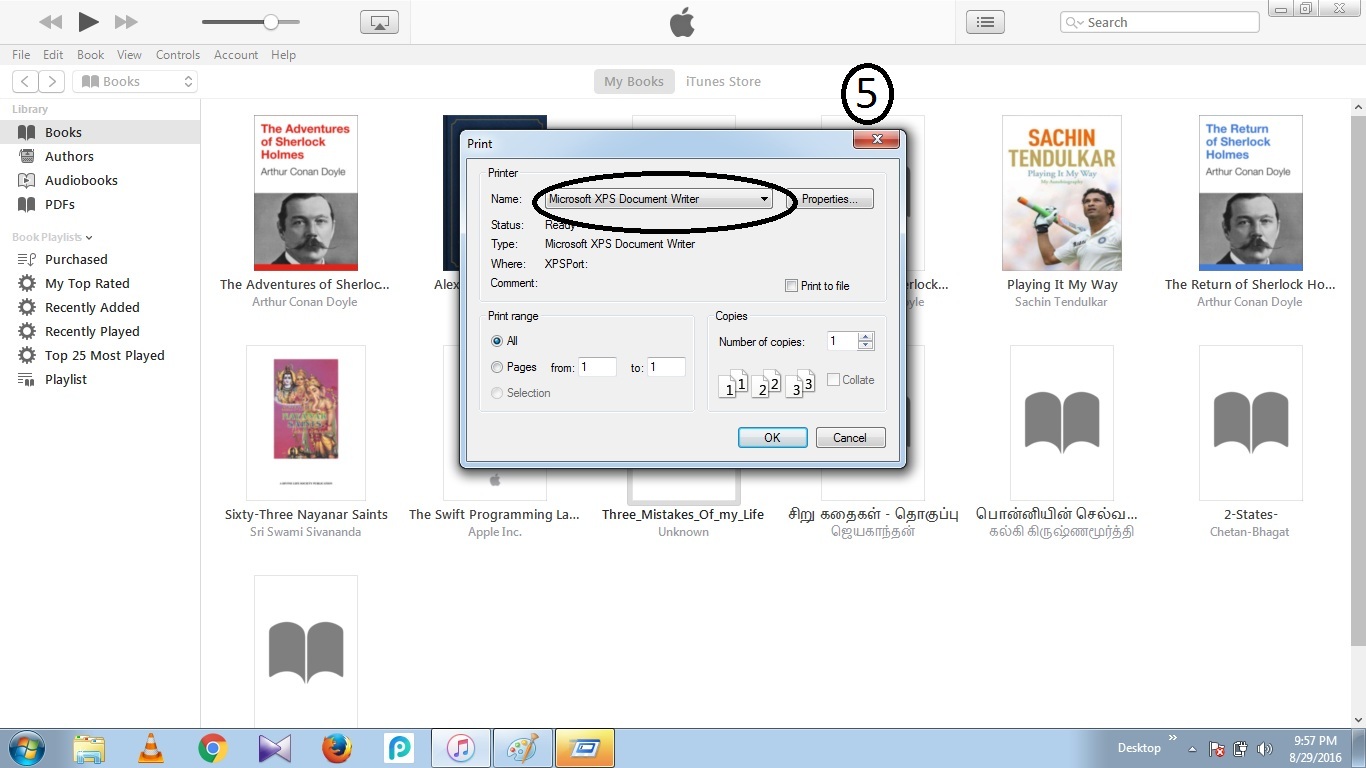Screen dimensions: 1366x768
Task: Open the View menu
Action: coord(129,55)
